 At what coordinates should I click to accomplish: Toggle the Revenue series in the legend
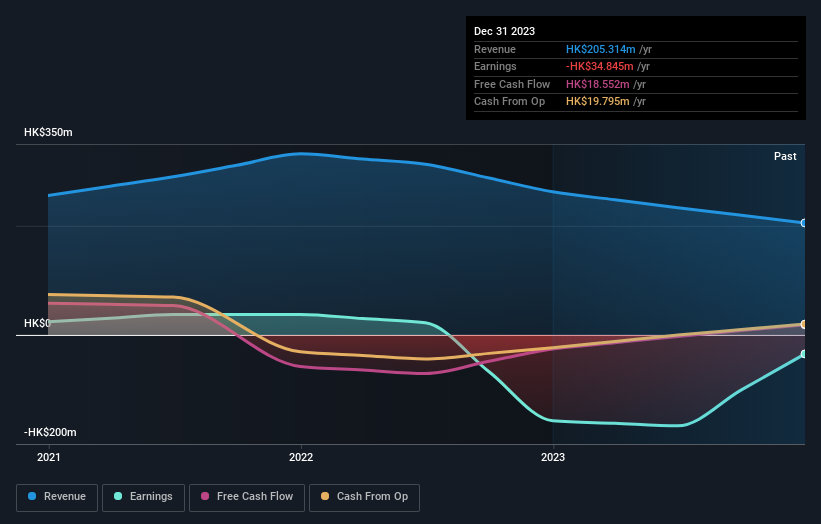(57, 497)
